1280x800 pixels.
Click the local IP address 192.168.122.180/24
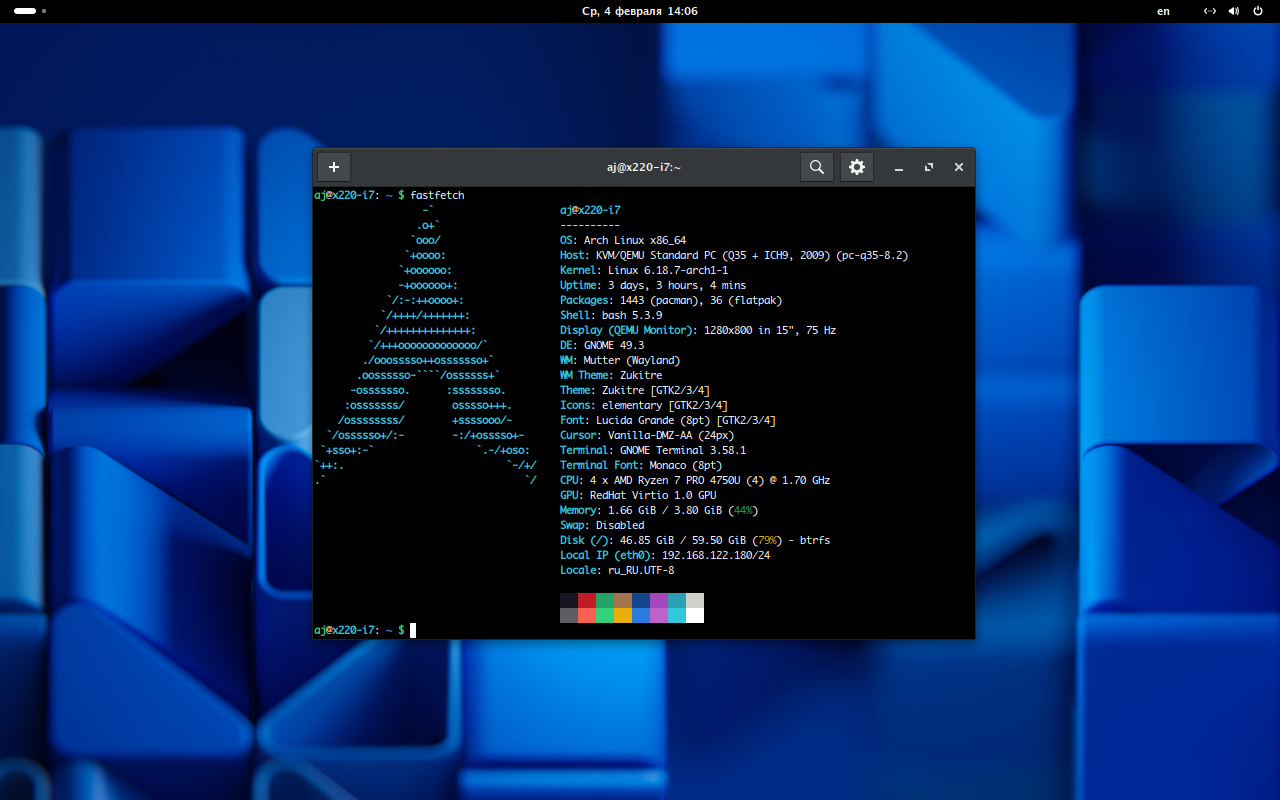715,555
